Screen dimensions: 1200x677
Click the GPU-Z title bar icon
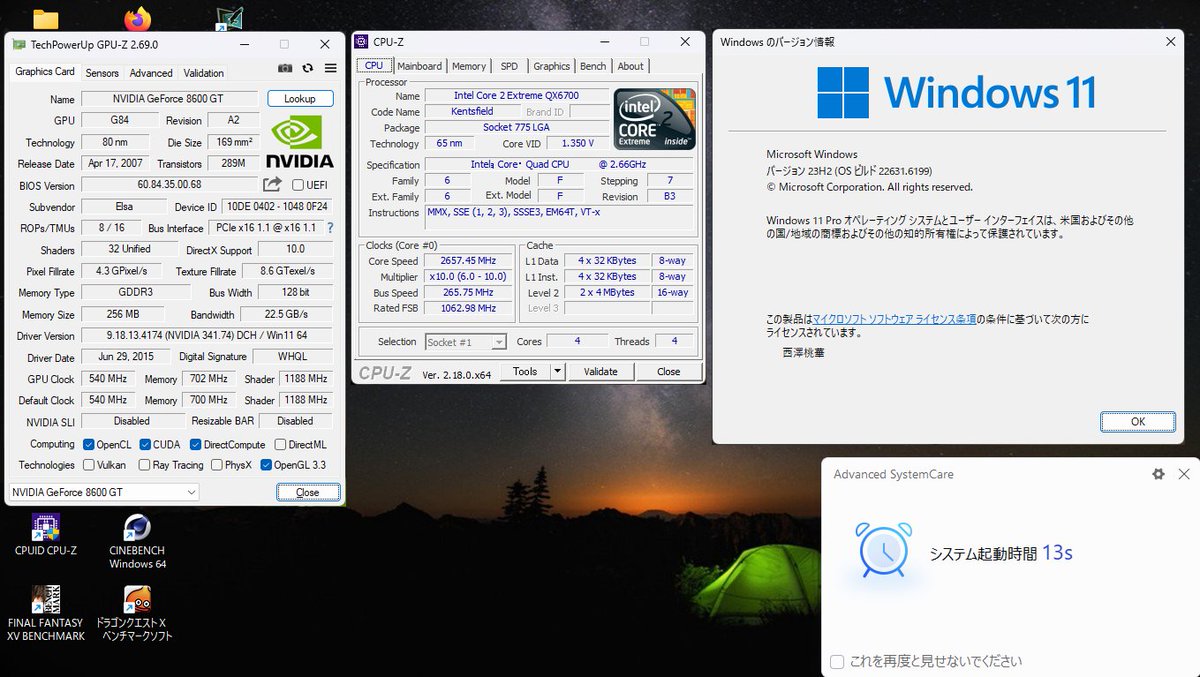click(18, 45)
